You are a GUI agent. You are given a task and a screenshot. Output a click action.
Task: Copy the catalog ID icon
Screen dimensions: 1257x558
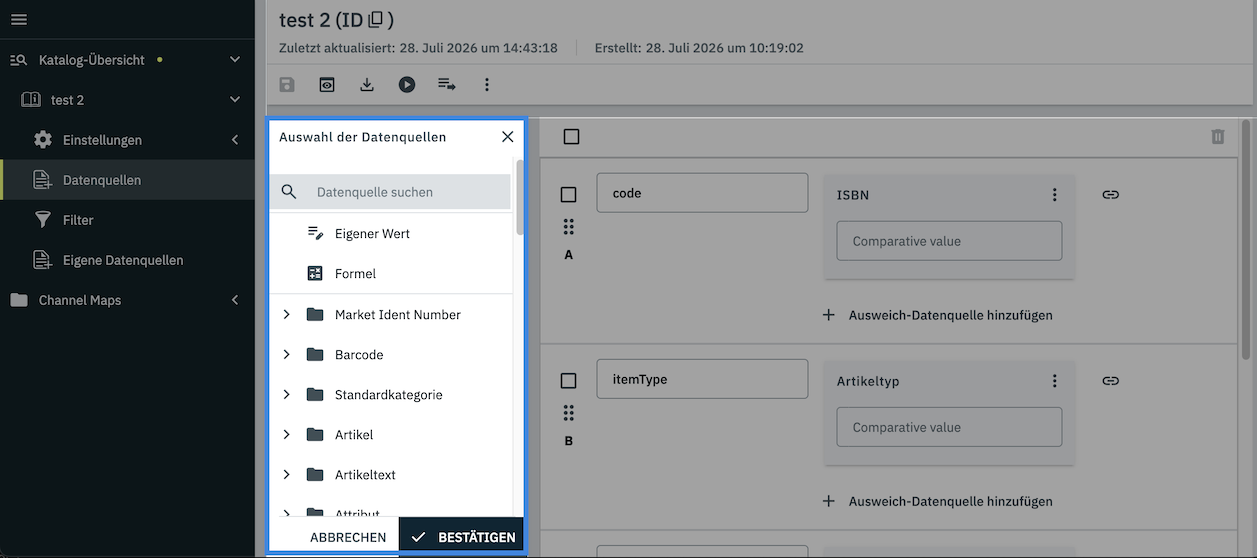pyautogui.click(x=376, y=19)
